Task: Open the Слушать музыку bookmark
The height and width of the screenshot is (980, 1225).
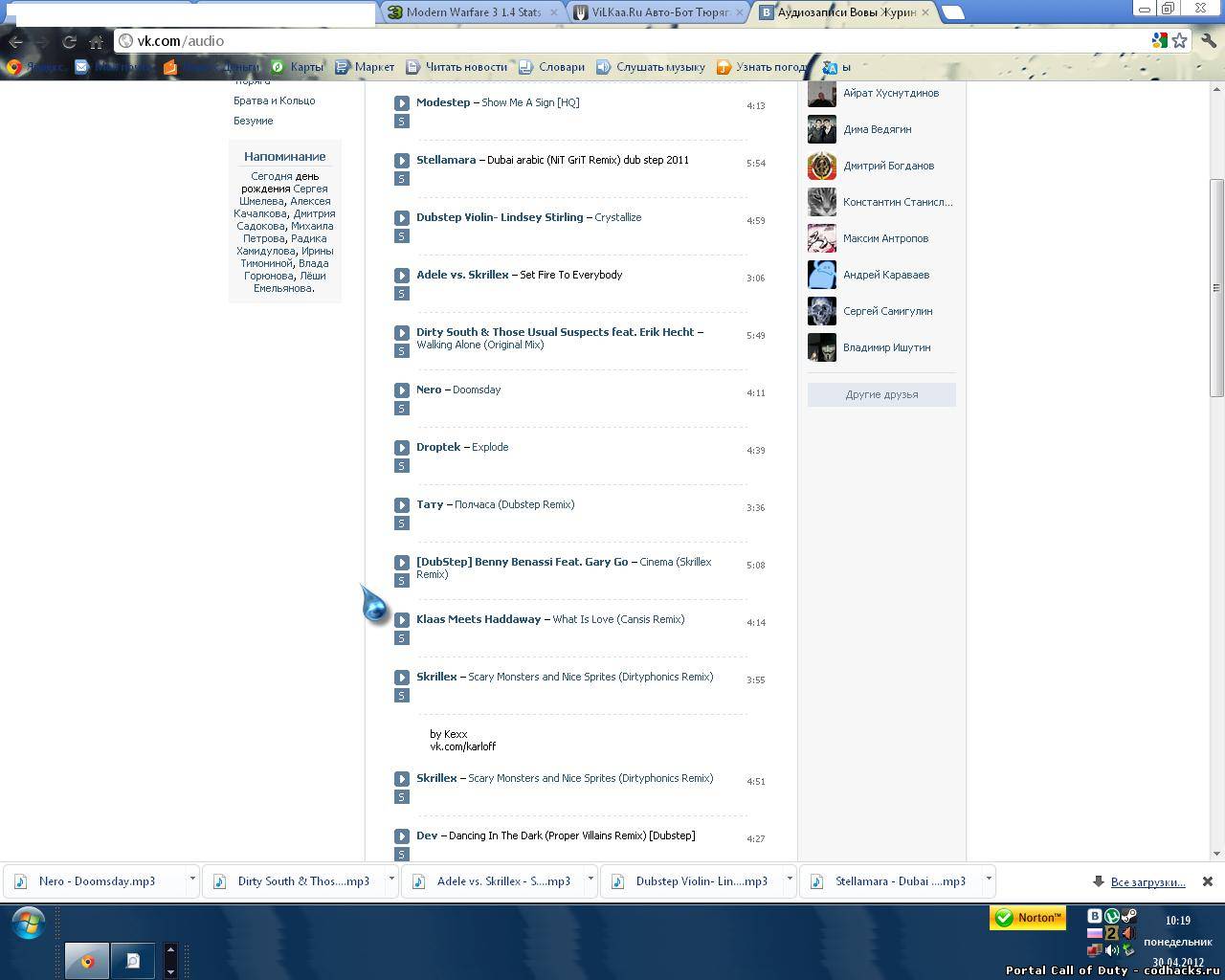Action: tap(651, 67)
